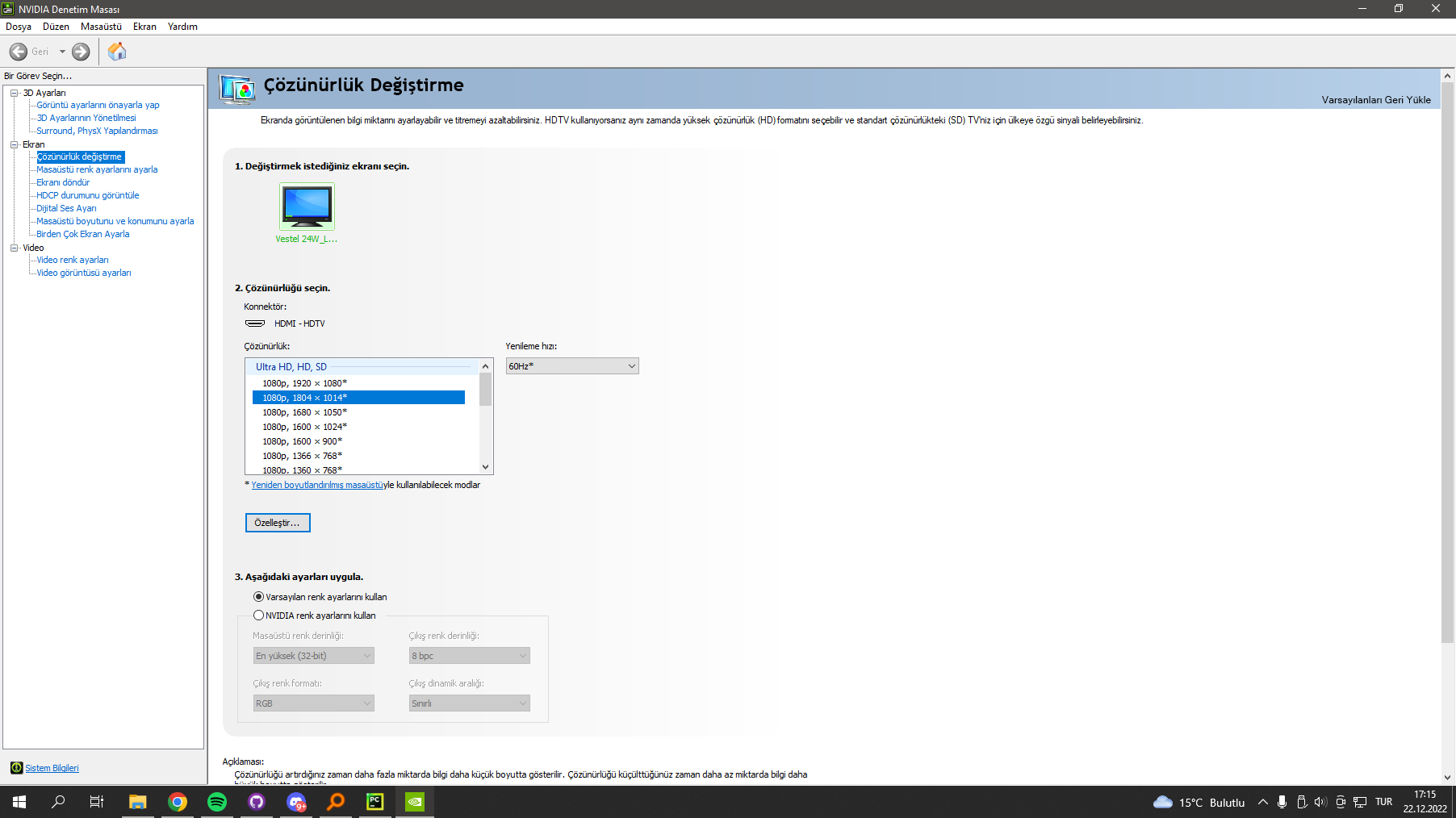Select resolution 1080p, 1920 × 1080
1456x818 pixels.
358,383
